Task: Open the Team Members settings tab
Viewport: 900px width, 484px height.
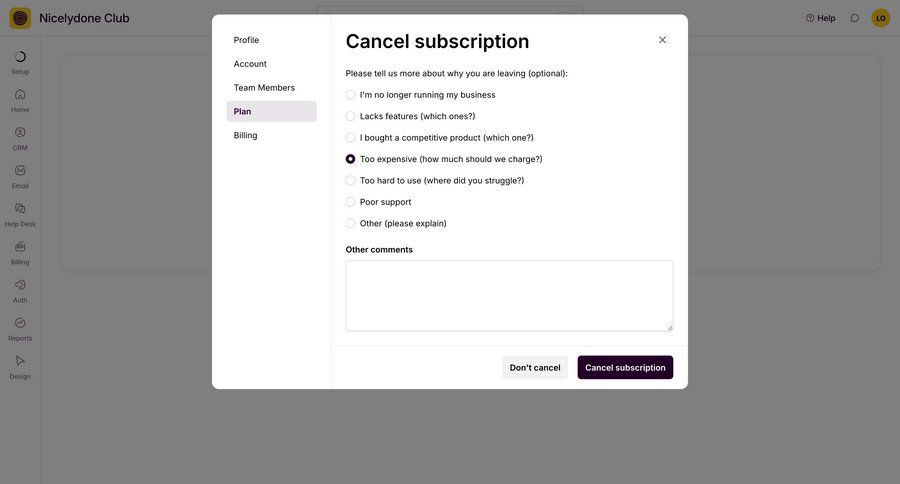Action: click(x=264, y=88)
